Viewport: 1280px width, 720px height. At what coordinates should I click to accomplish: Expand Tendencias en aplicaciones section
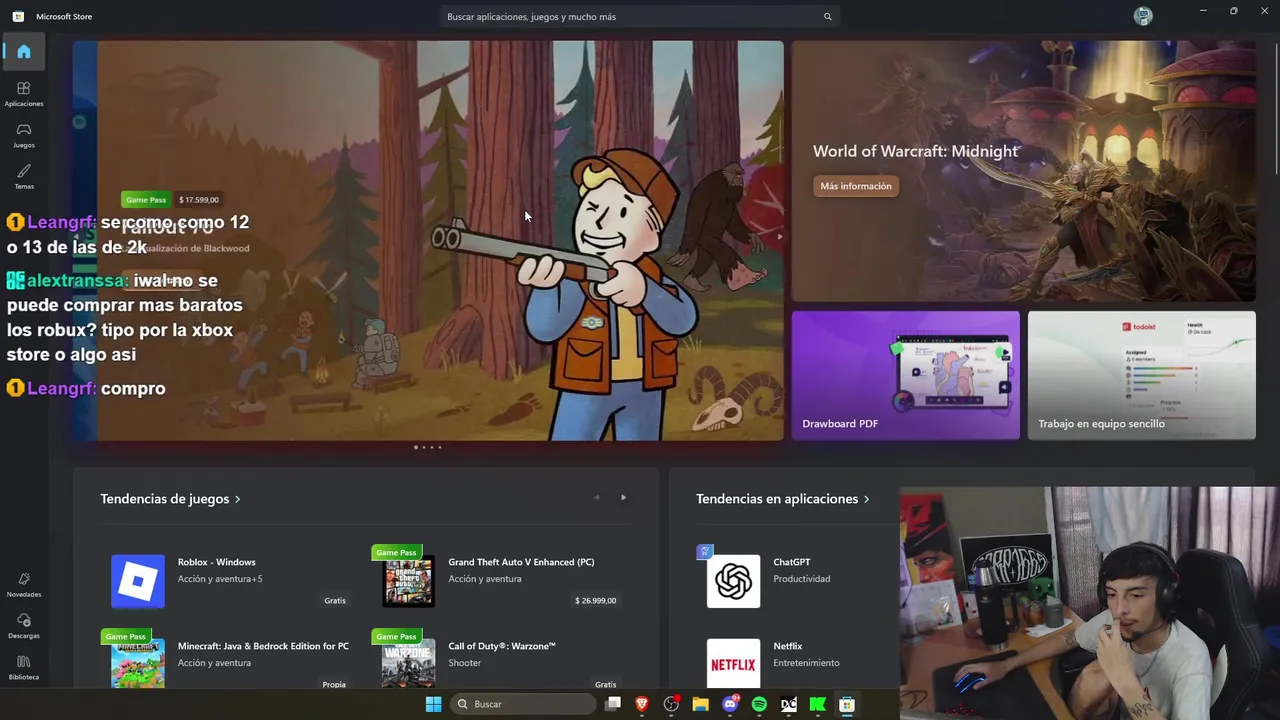[782, 499]
